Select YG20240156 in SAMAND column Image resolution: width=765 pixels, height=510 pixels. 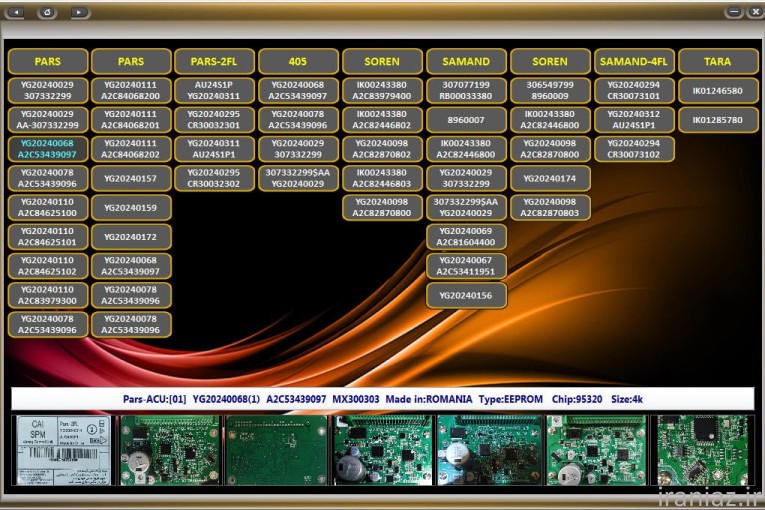pos(466,295)
